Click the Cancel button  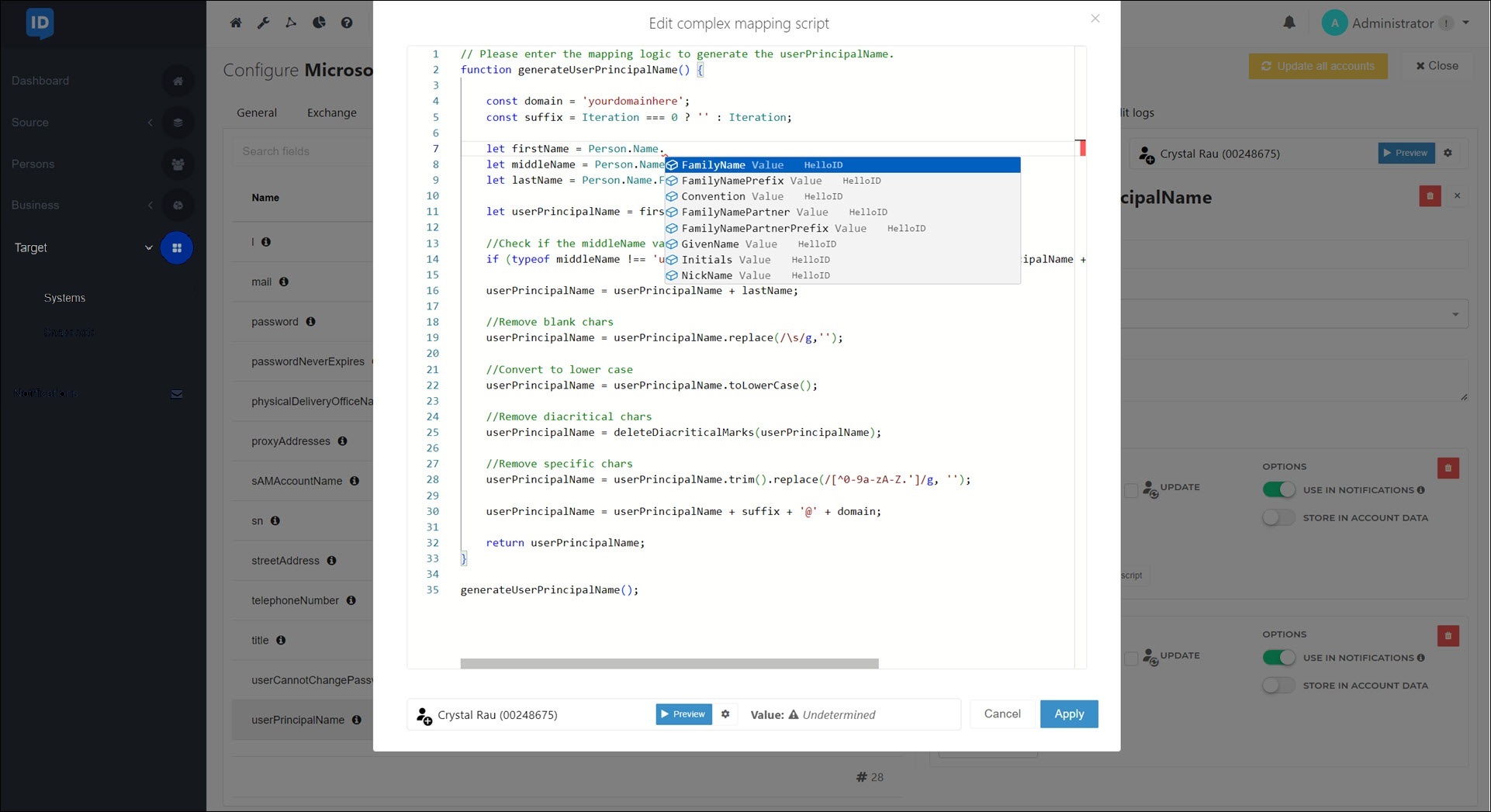point(1002,714)
